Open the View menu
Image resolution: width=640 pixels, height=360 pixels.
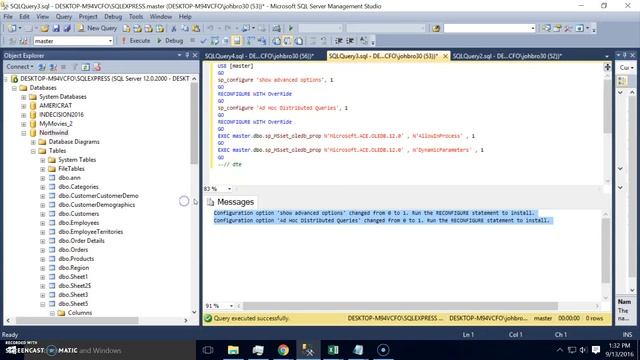[42, 17]
